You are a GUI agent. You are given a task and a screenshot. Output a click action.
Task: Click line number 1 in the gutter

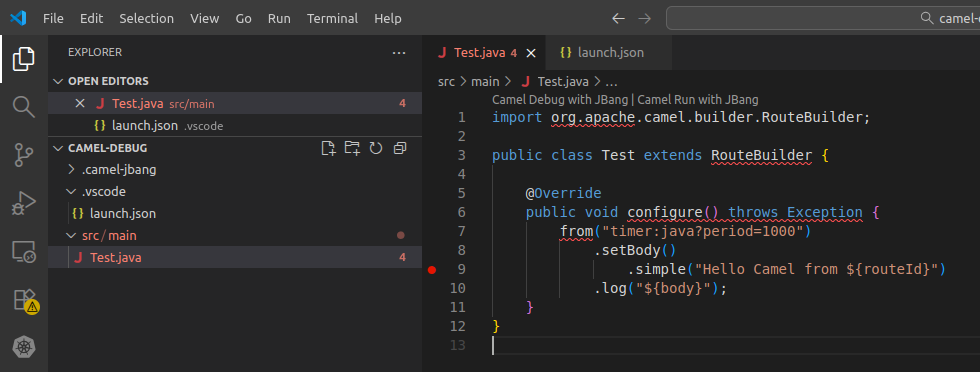click(x=461, y=117)
